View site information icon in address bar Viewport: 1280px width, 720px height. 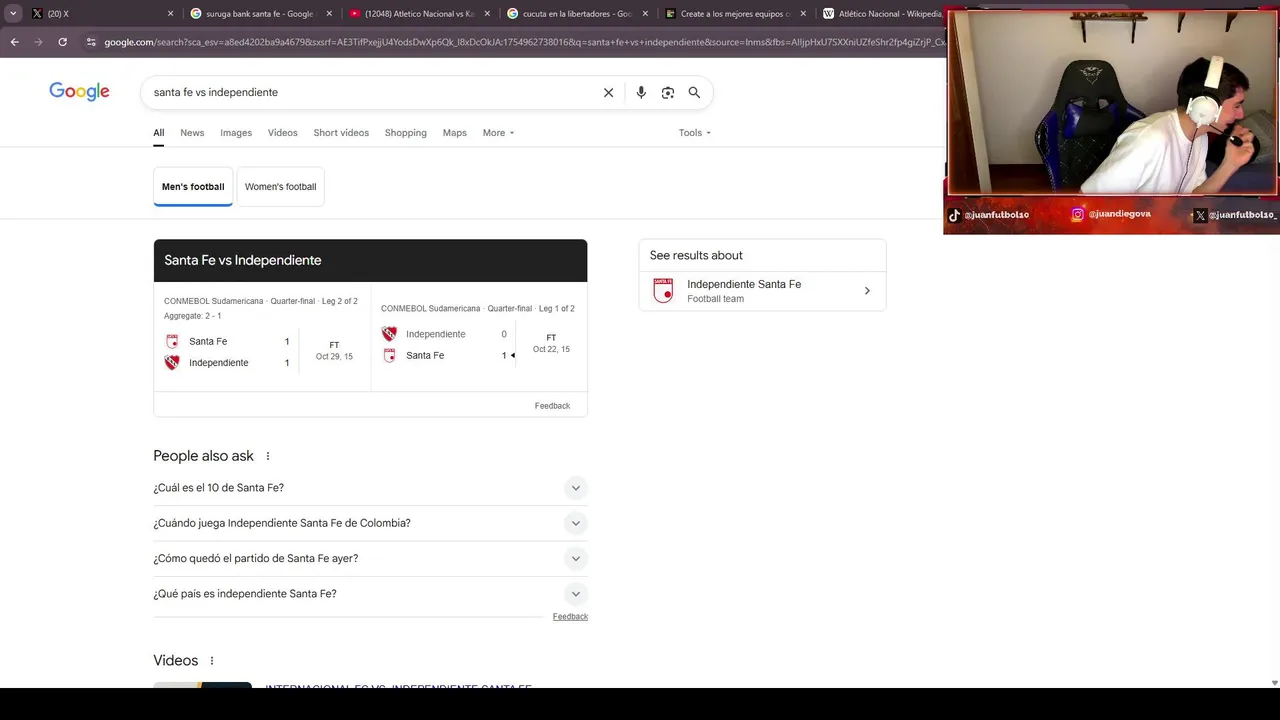(91, 42)
